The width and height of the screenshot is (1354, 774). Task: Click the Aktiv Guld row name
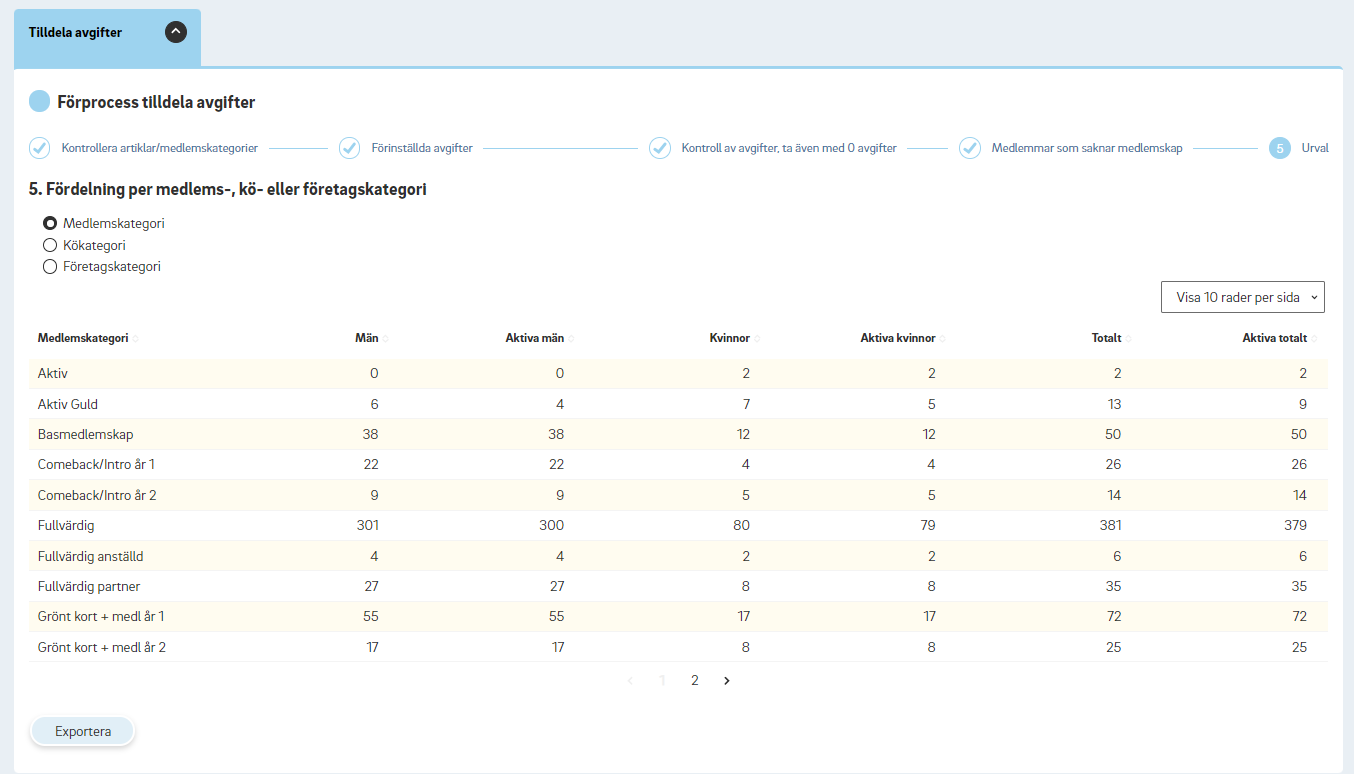pos(68,404)
